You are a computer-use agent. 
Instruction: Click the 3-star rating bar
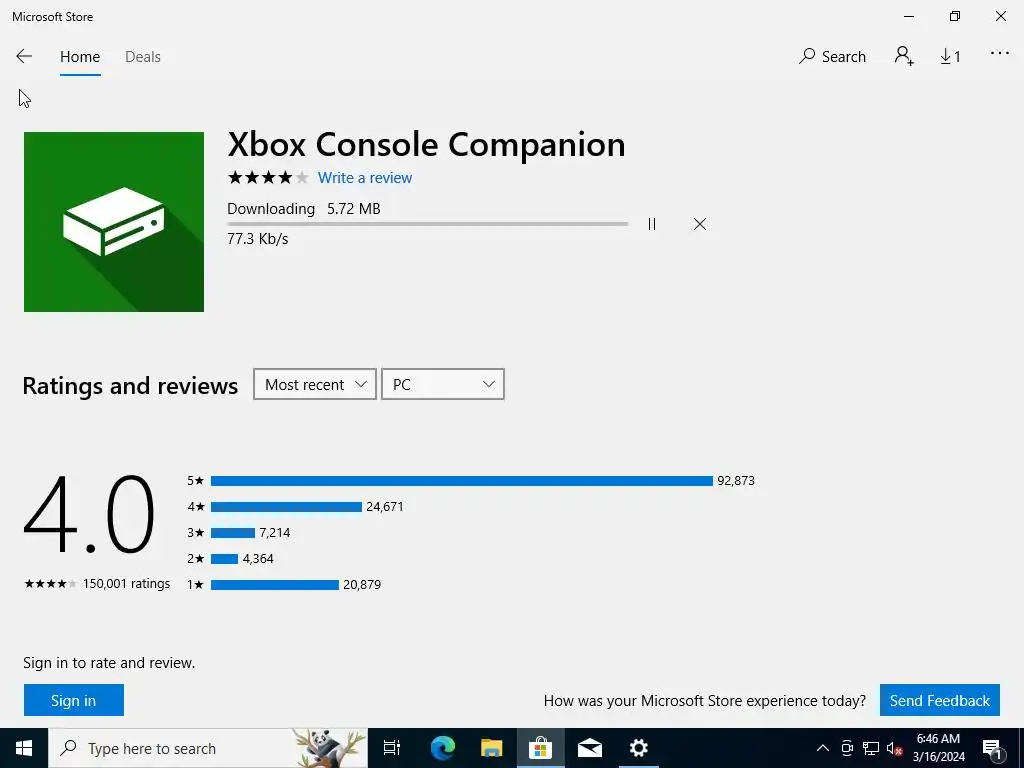232,533
